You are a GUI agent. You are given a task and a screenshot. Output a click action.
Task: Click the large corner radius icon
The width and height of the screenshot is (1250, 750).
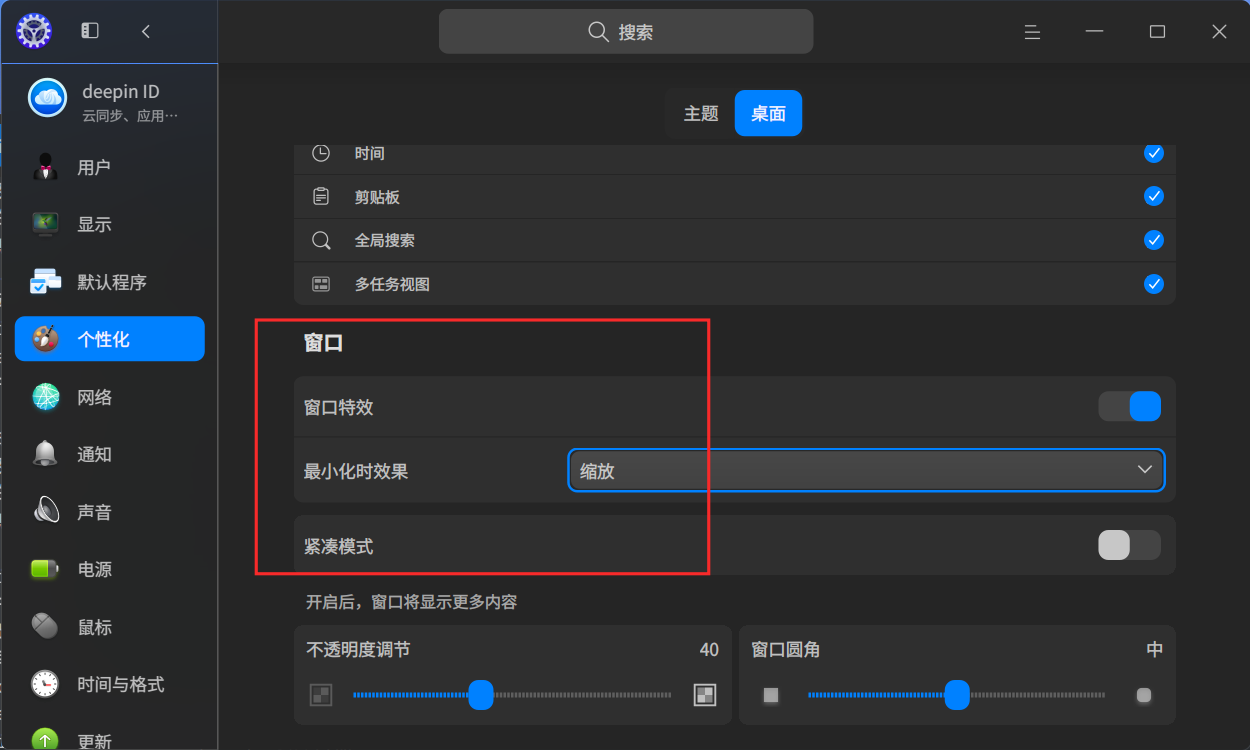[1144, 695]
